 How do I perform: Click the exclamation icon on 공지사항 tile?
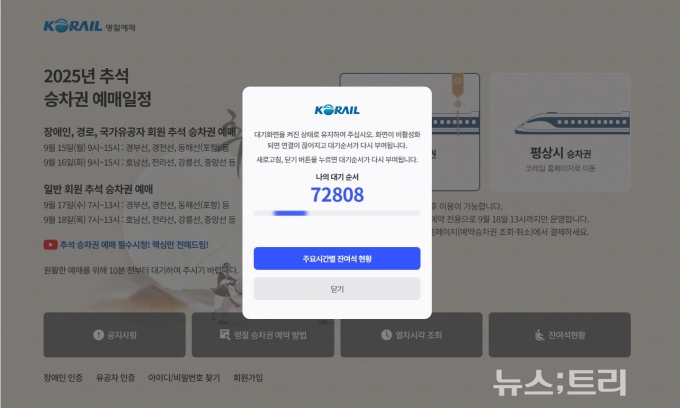tap(98, 335)
